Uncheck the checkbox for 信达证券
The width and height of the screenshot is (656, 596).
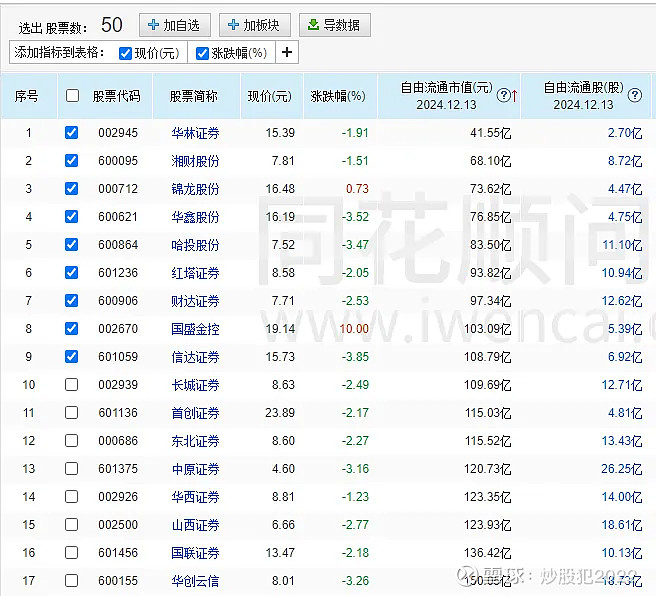(72, 356)
